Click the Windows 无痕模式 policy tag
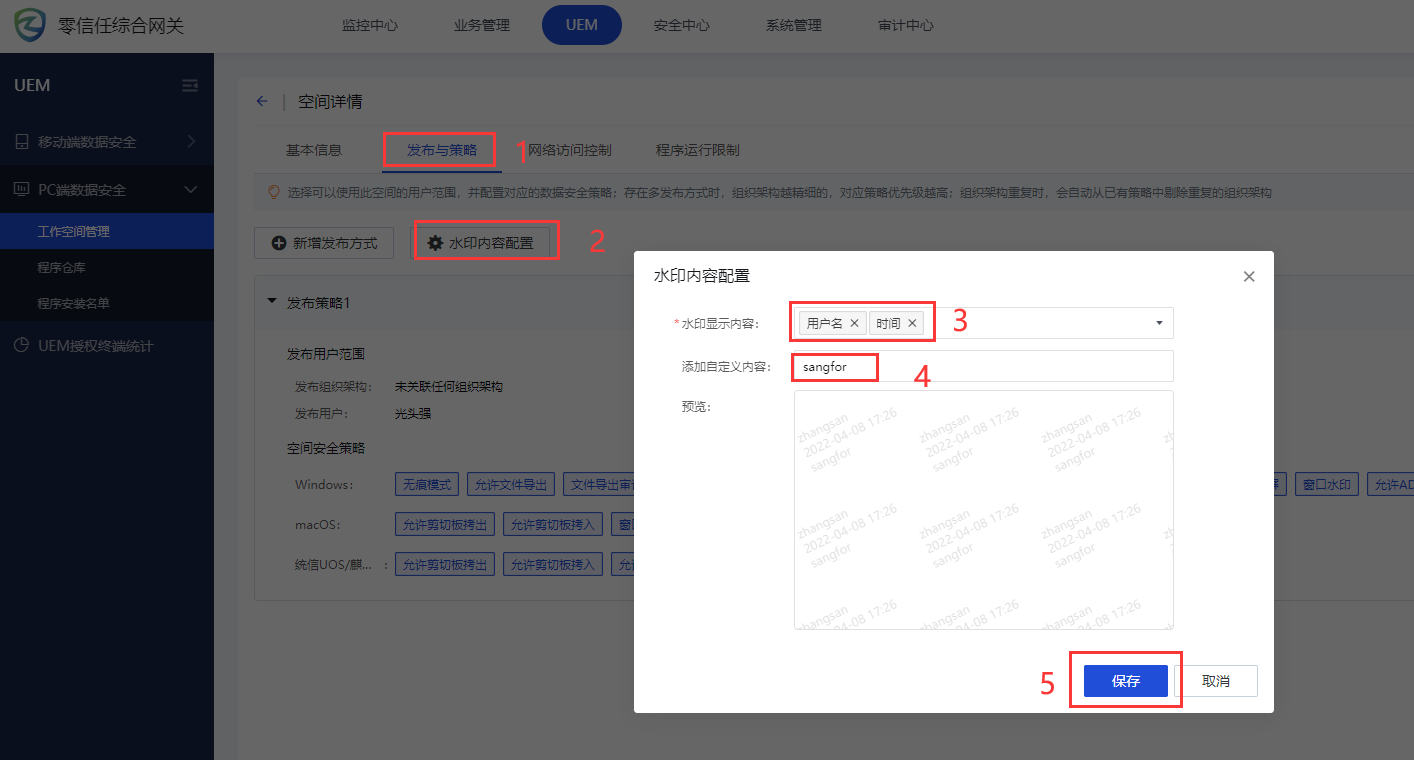This screenshot has width=1414, height=760. pyautogui.click(x=427, y=485)
